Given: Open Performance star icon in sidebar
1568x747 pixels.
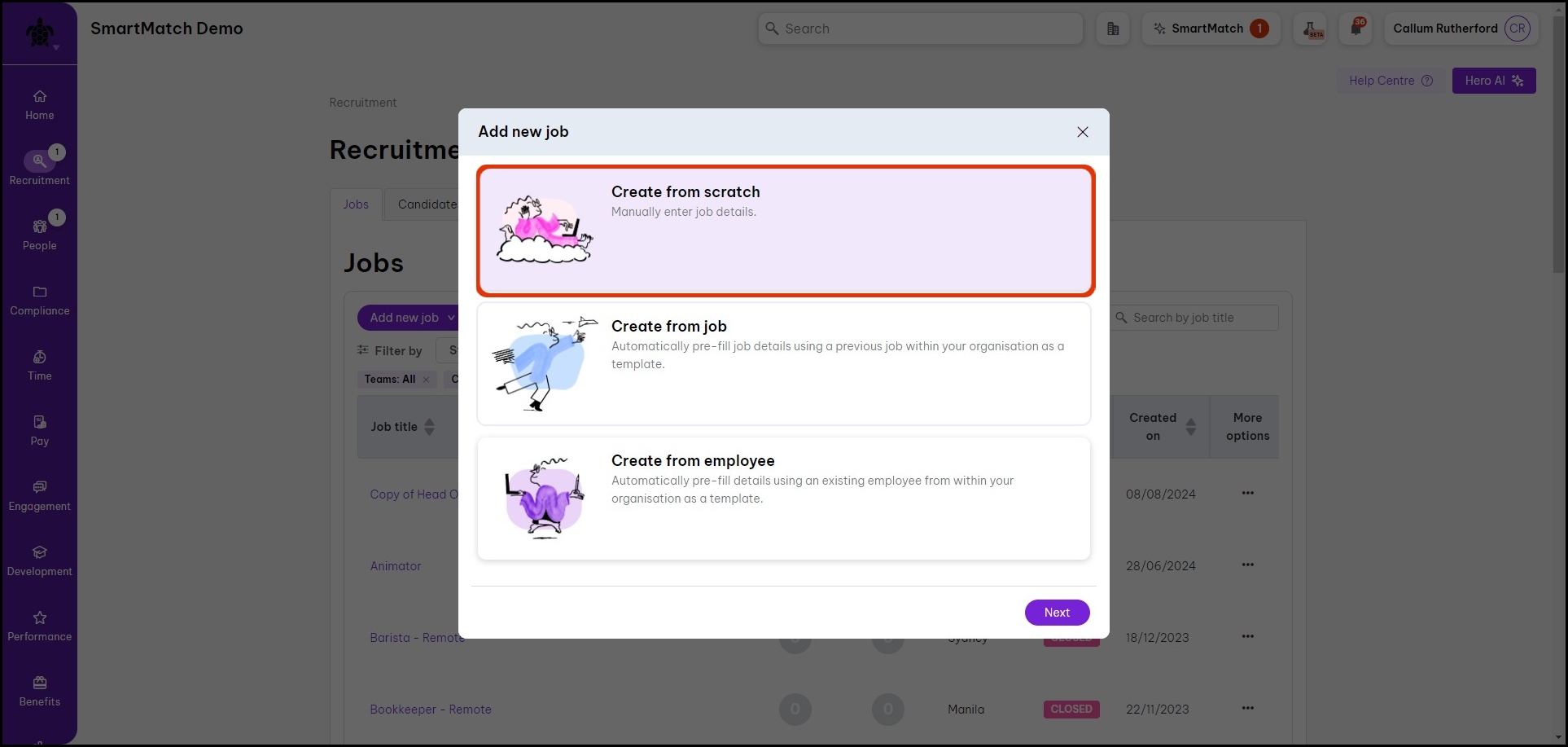Looking at the screenshot, I should pos(39,625).
